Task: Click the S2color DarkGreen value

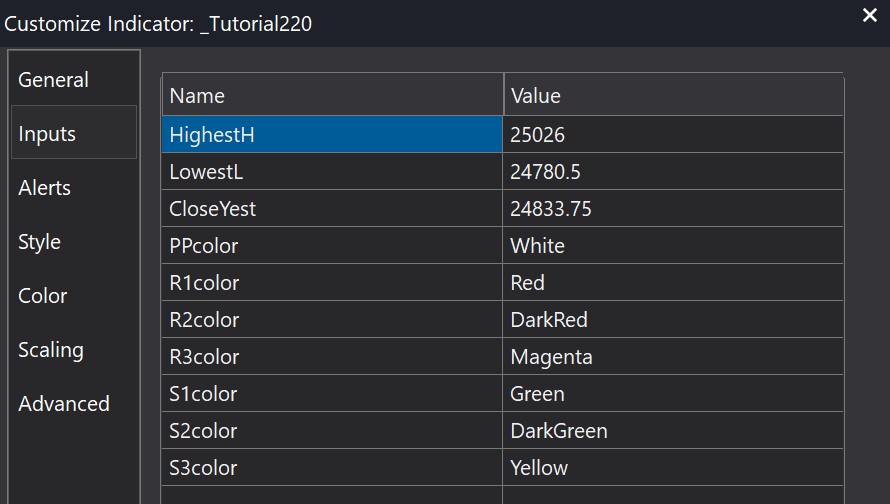Action: click(x=673, y=431)
